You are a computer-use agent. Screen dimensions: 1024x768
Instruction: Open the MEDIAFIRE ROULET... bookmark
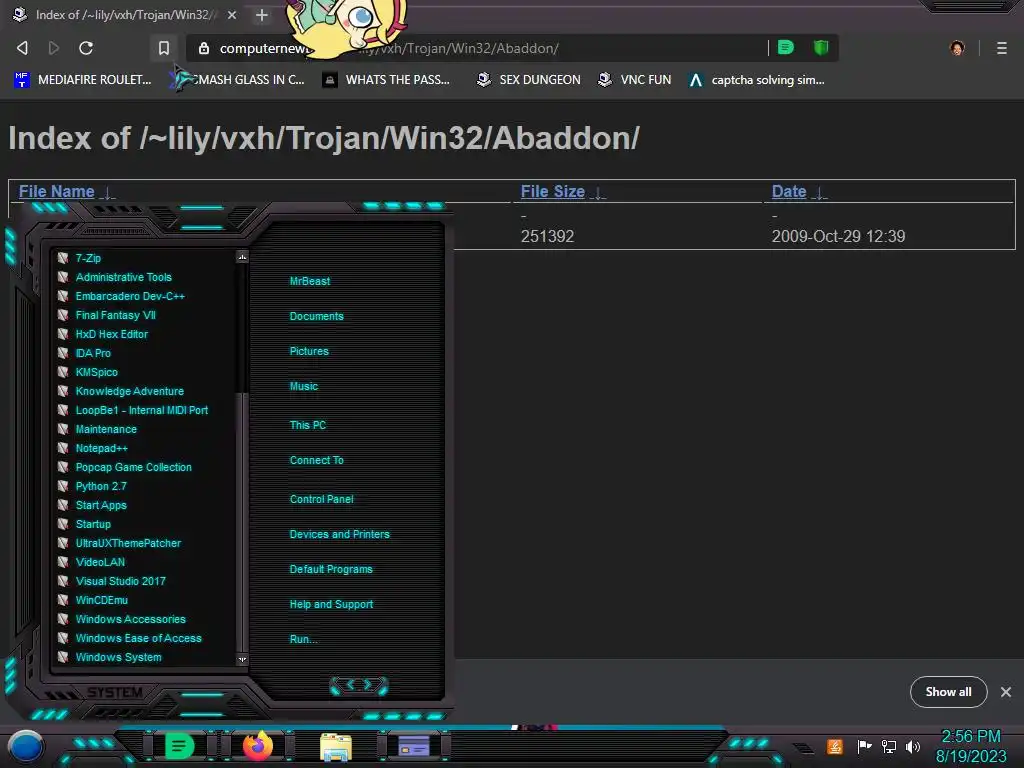tap(82, 80)
